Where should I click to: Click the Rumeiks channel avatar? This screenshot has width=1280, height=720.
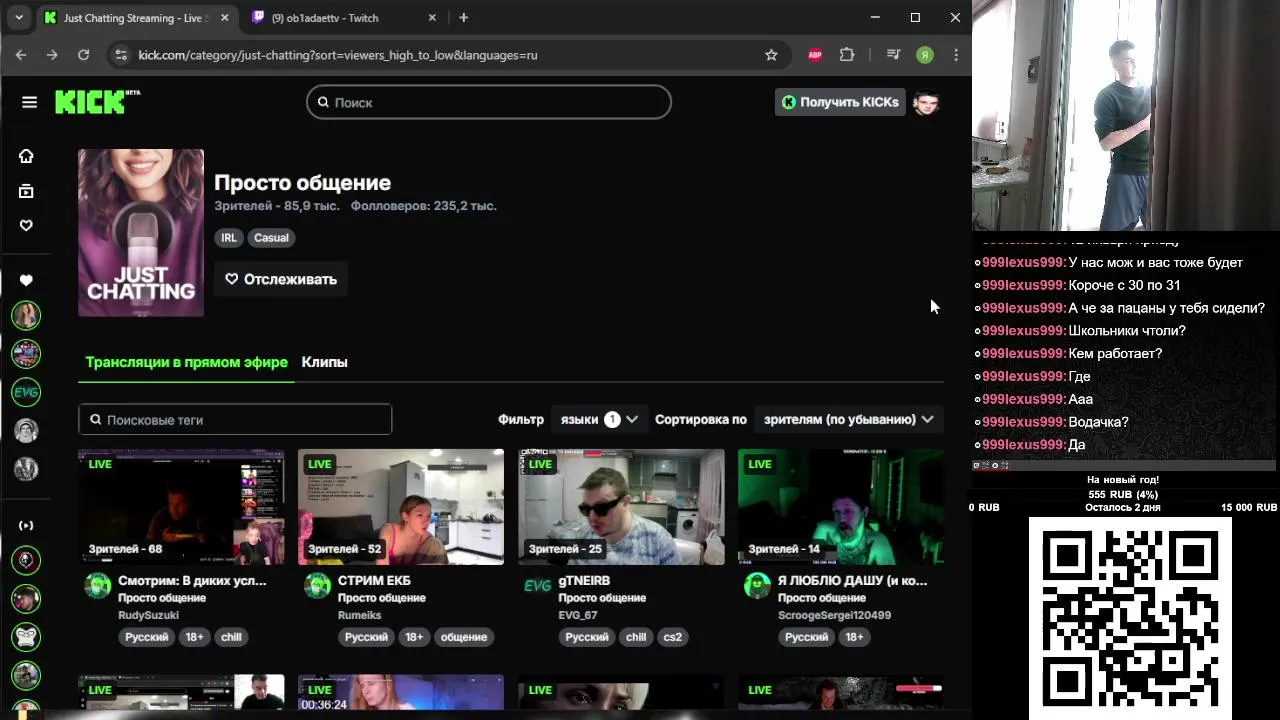pos(317,586)
